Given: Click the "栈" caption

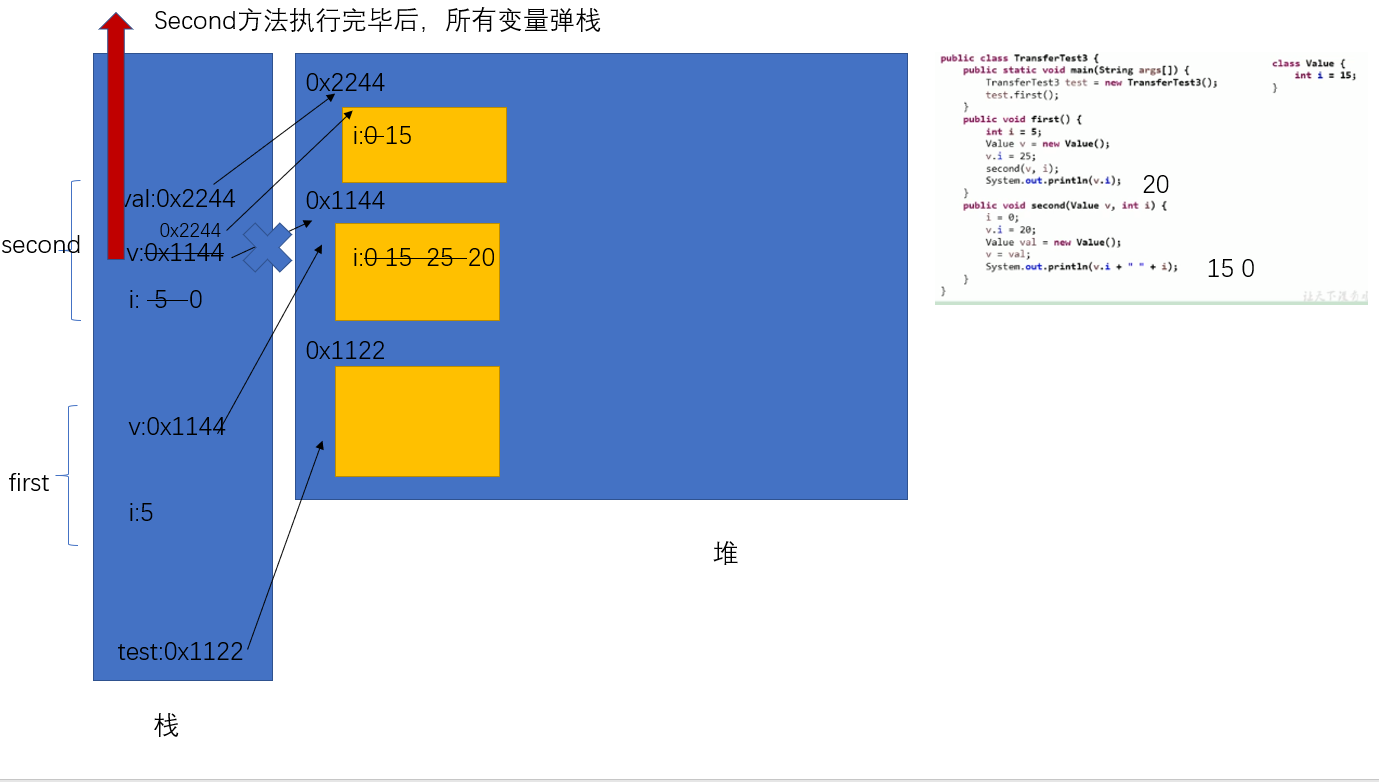Looking at the screenshot, I should (166, 726).
